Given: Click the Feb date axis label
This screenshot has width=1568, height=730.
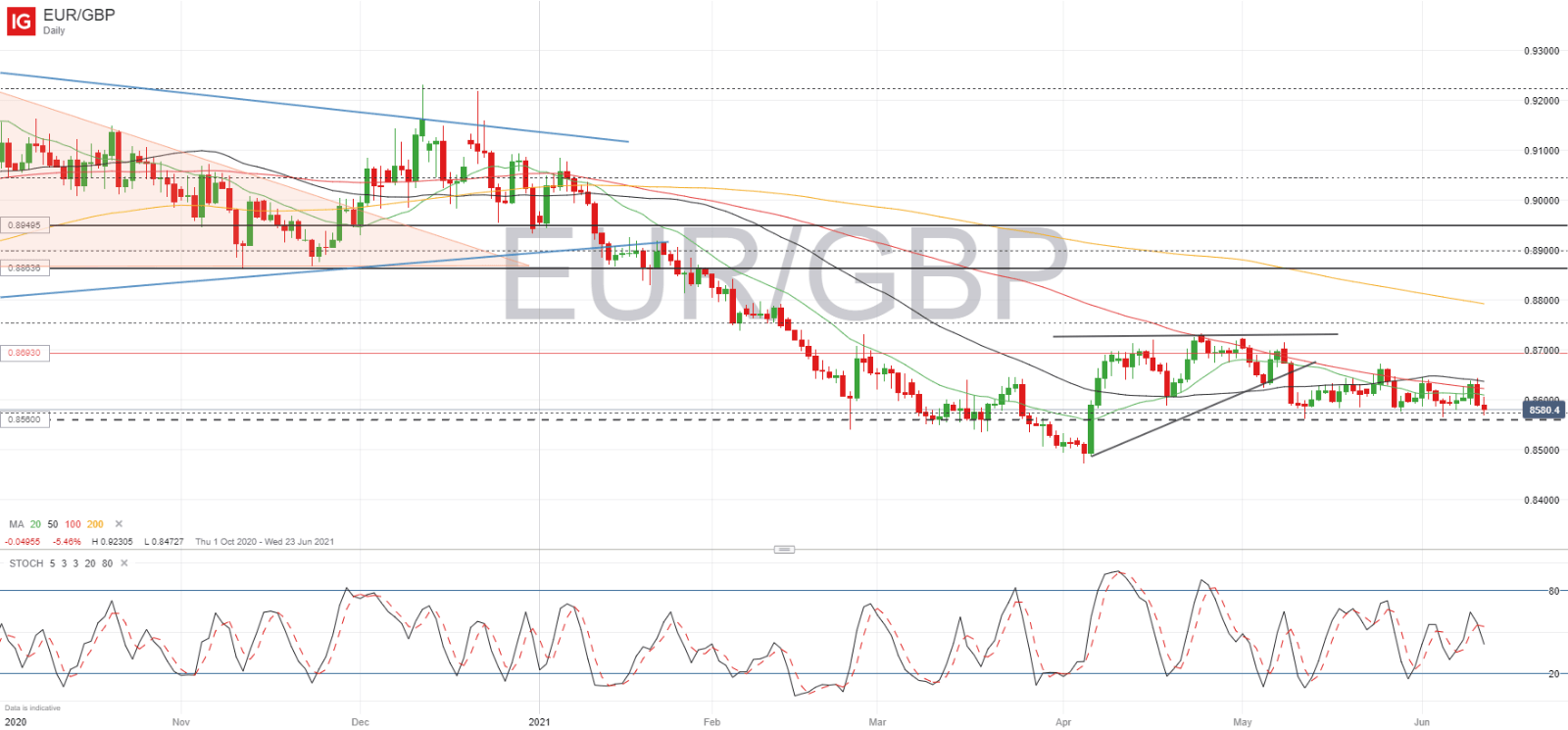Looking at the screenshot, I should tap(711, 722).
